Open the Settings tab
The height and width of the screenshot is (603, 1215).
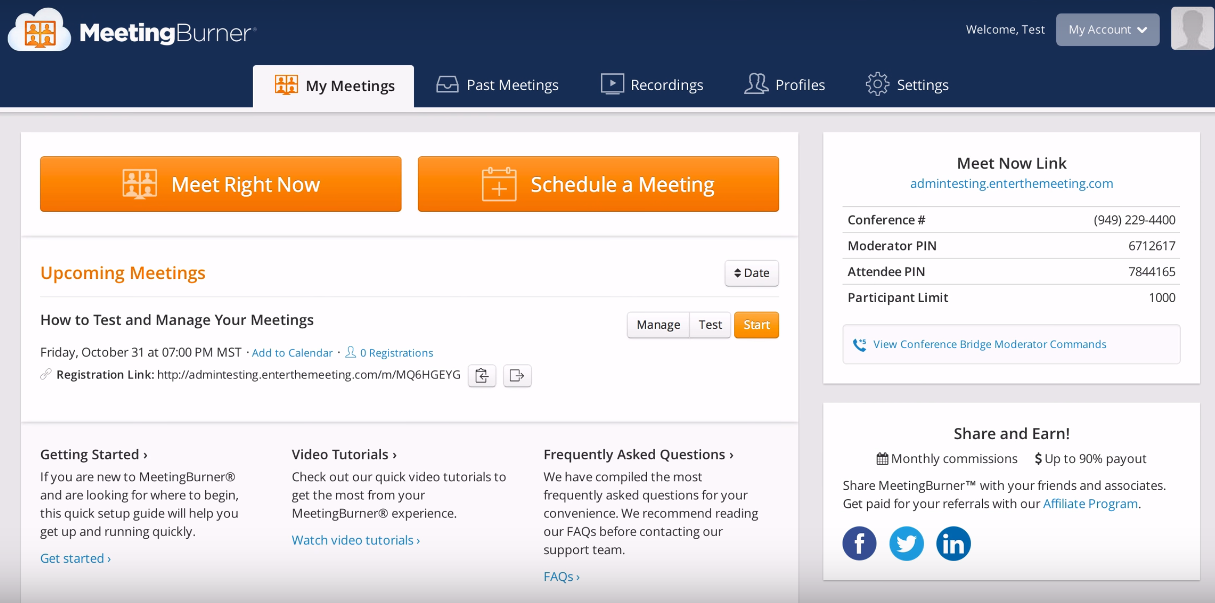coord(907,85)
